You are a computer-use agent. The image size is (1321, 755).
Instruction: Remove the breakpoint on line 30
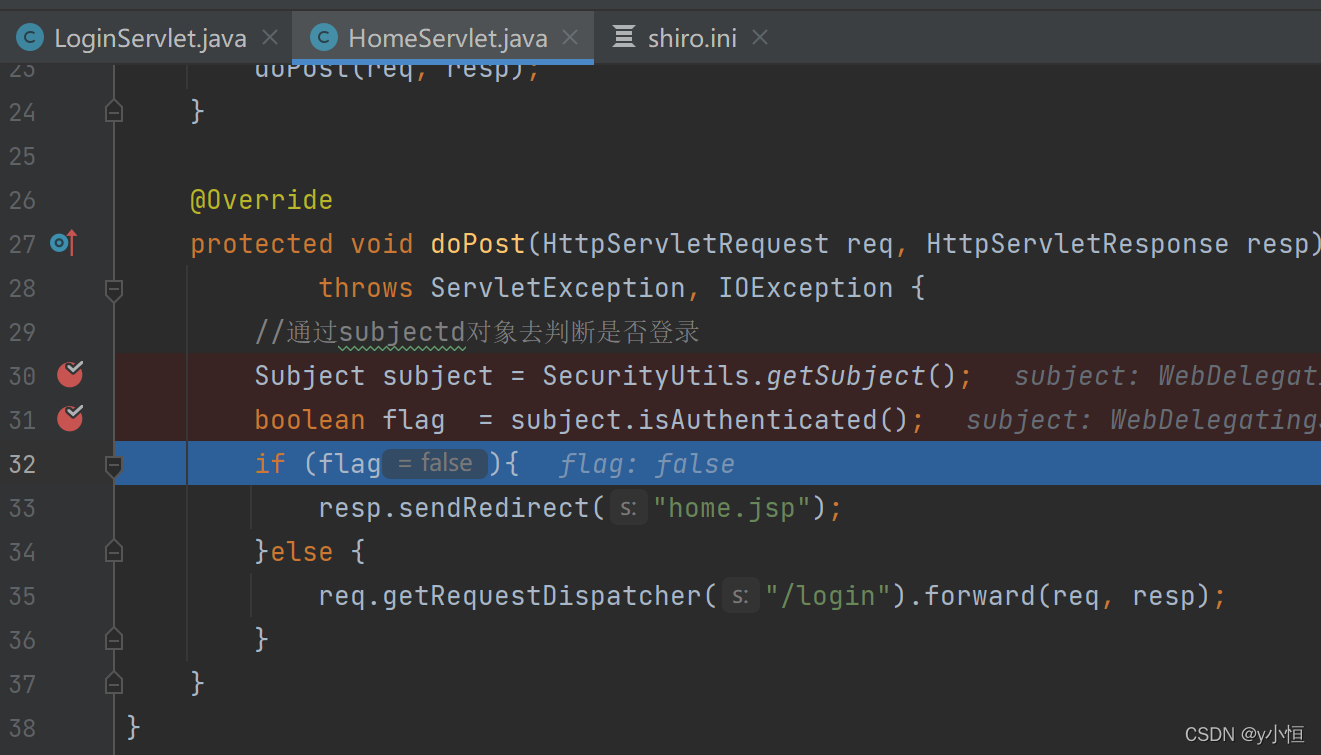pyautogui.click(x=70, y=375)
